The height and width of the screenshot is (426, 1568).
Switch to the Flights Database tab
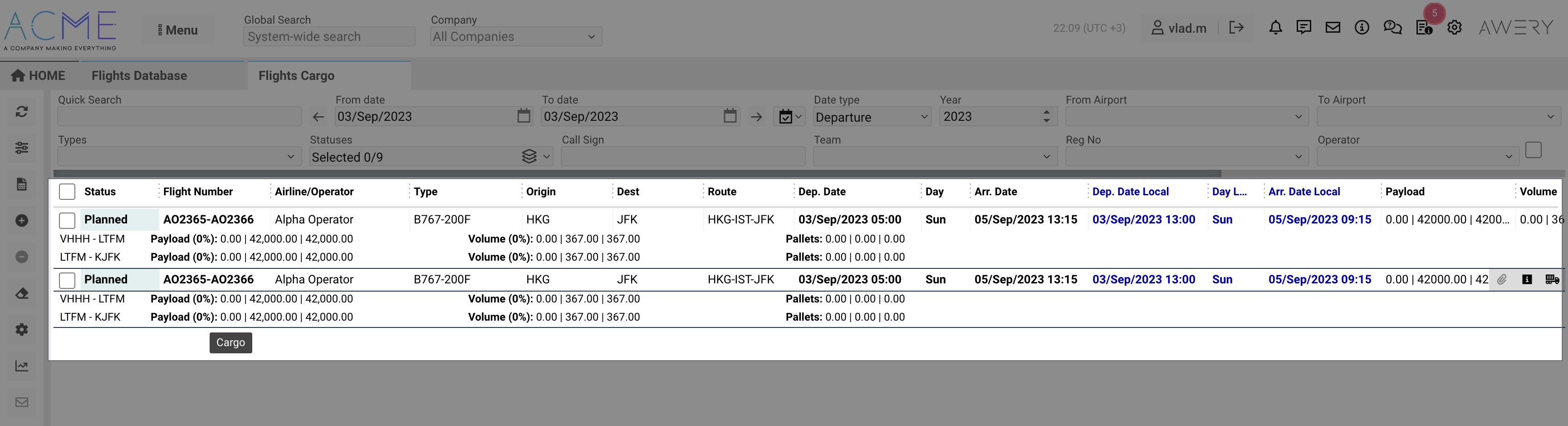point(139,75)
